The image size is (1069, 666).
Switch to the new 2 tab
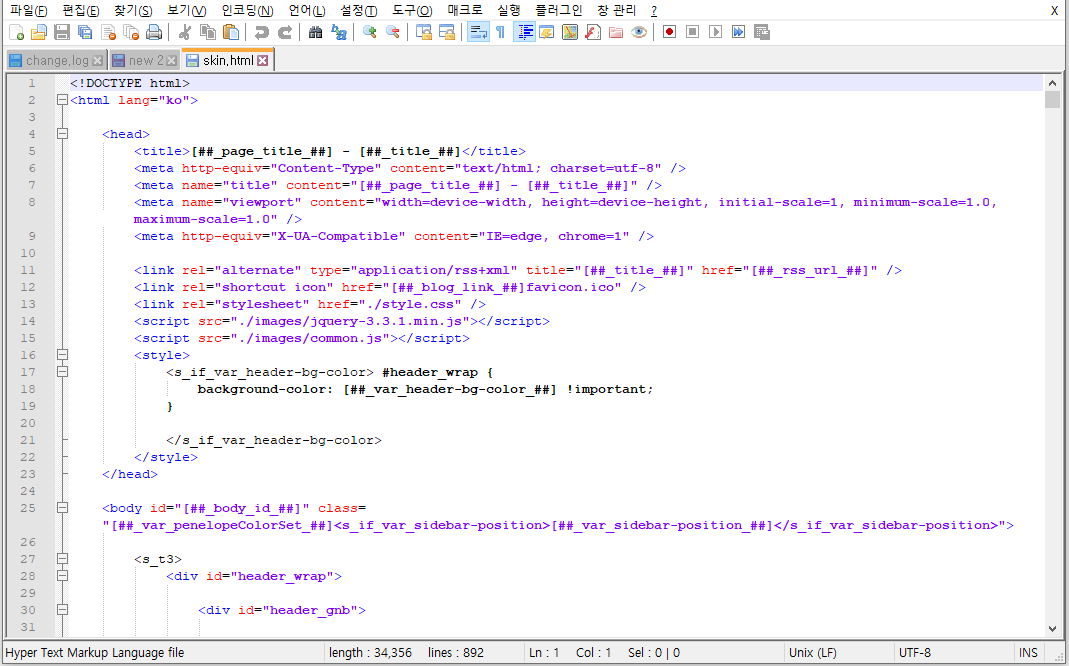146,61
